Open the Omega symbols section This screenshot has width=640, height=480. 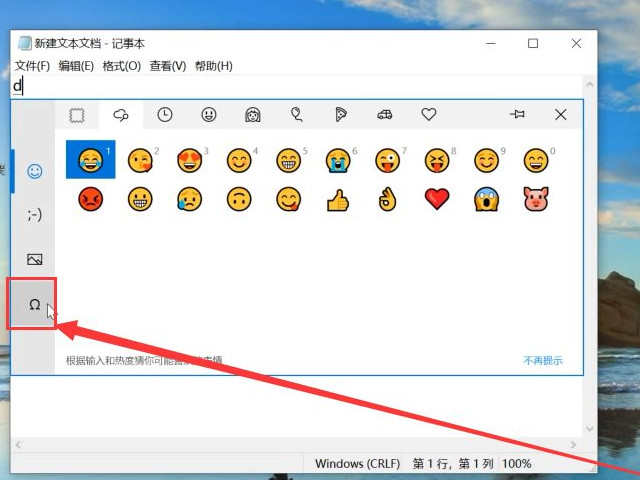point(33,304)
